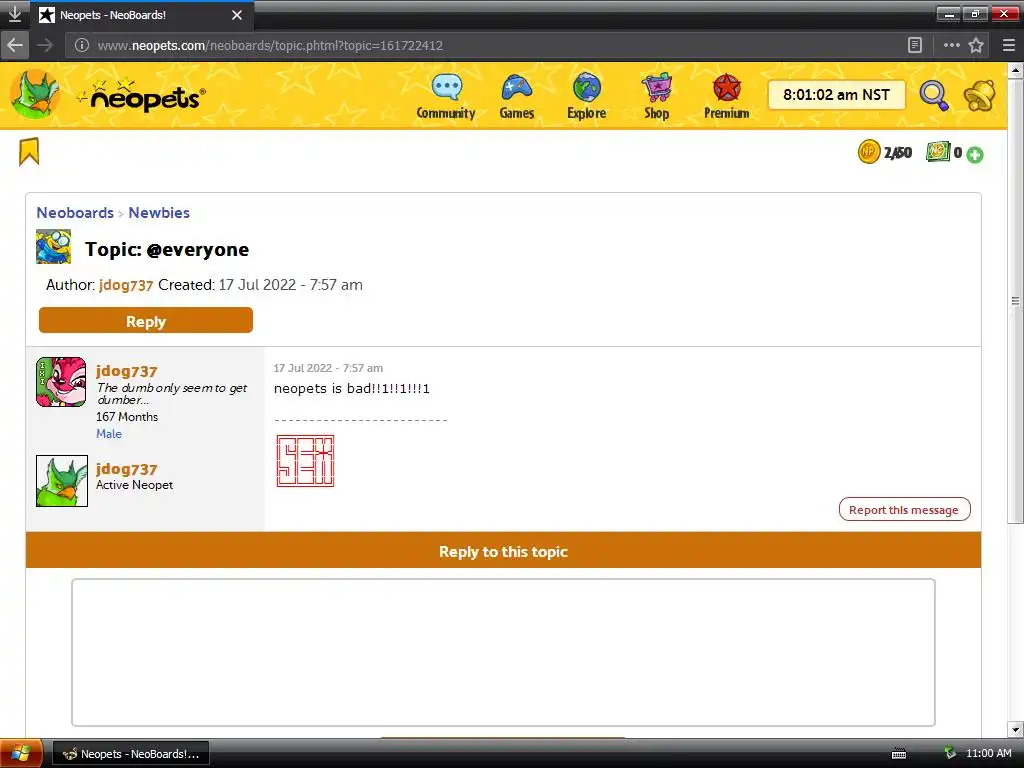Open page actions three-dots menu
The height and width of the screenshot is (768, 1024).
[952, 45]
